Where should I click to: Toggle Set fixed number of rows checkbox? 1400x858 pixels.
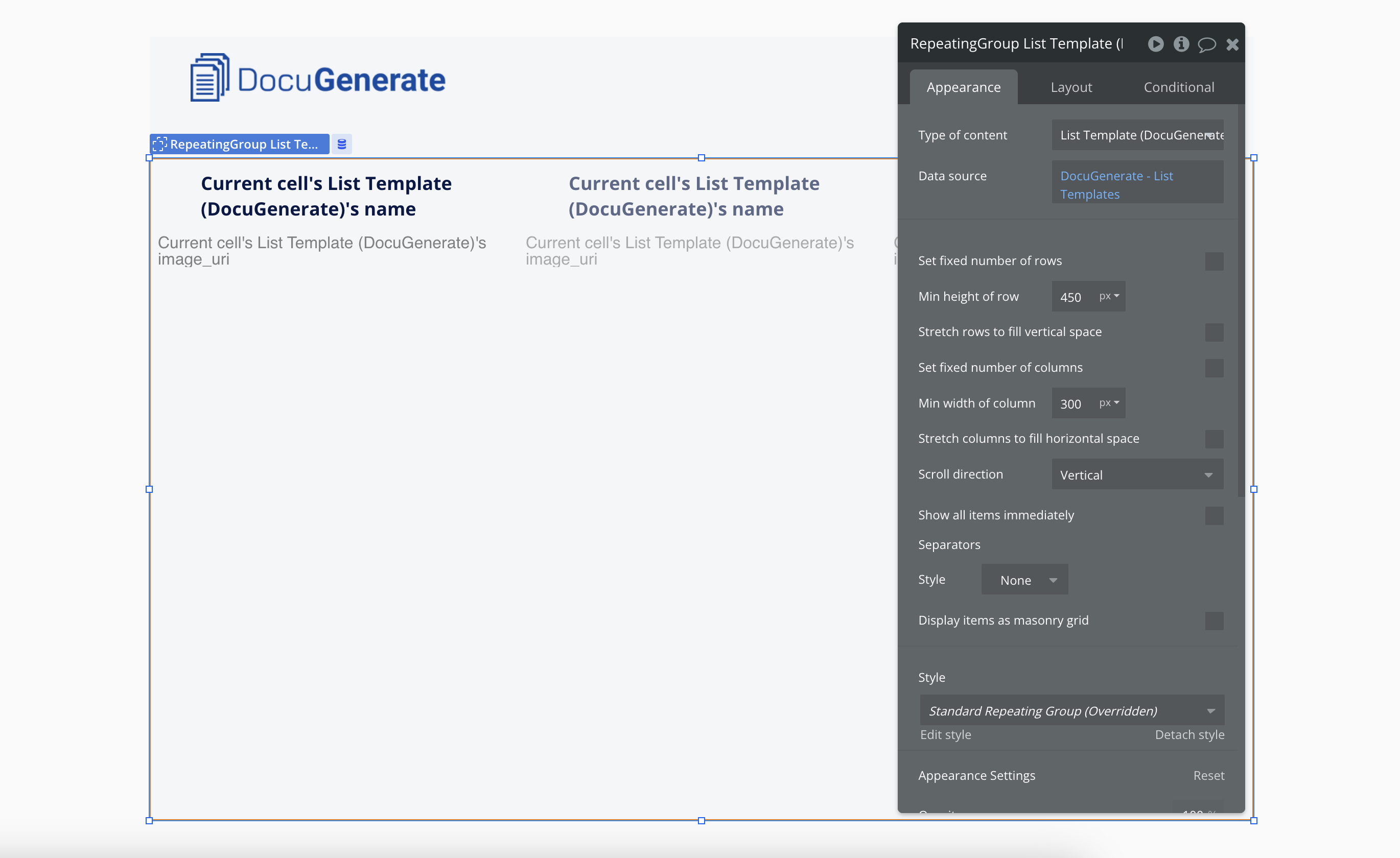point(1214,261)
